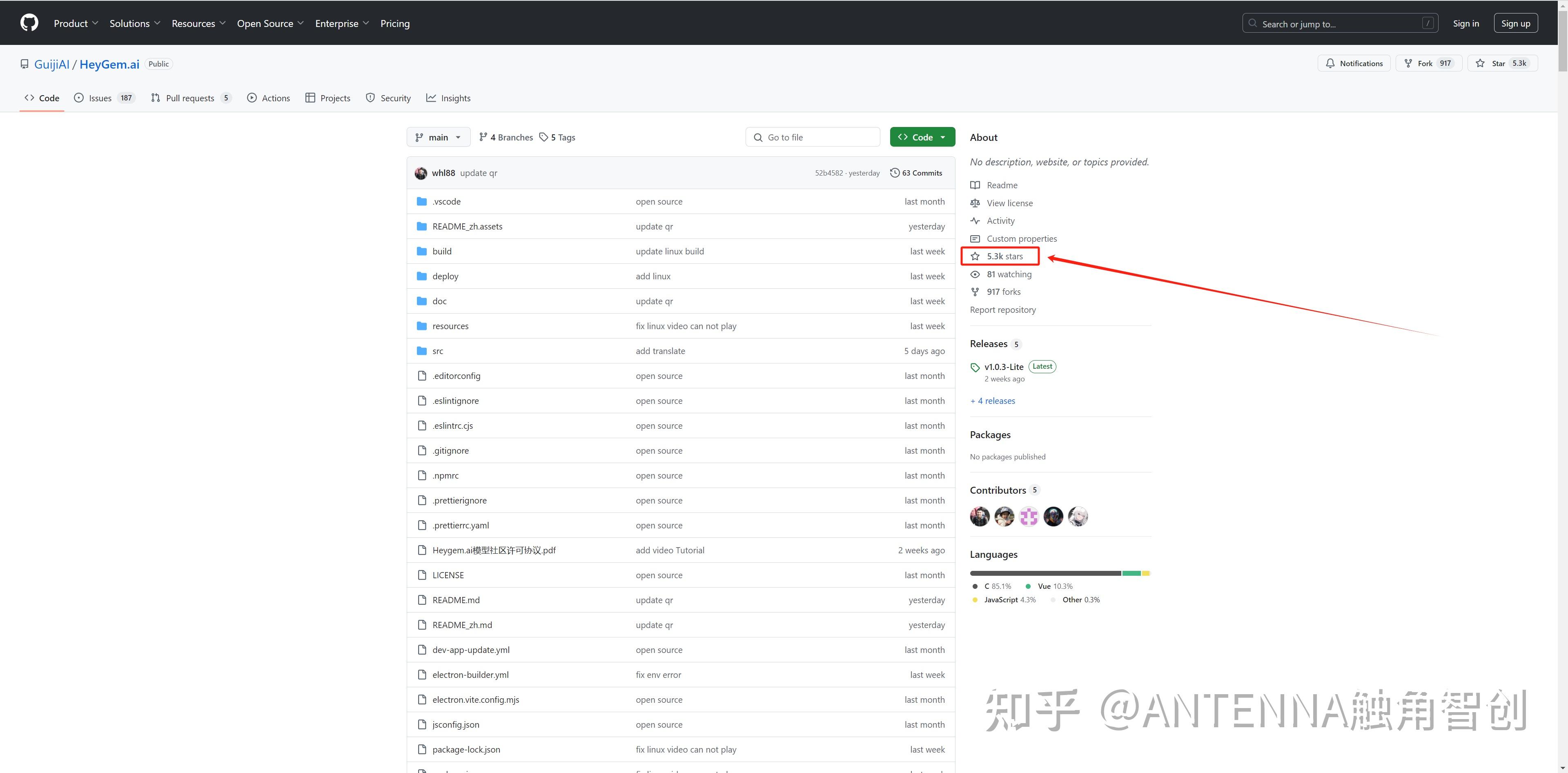Click the Issues tab icon
The height and width of the screenshot is (773, 1568).
click(78, 97)
